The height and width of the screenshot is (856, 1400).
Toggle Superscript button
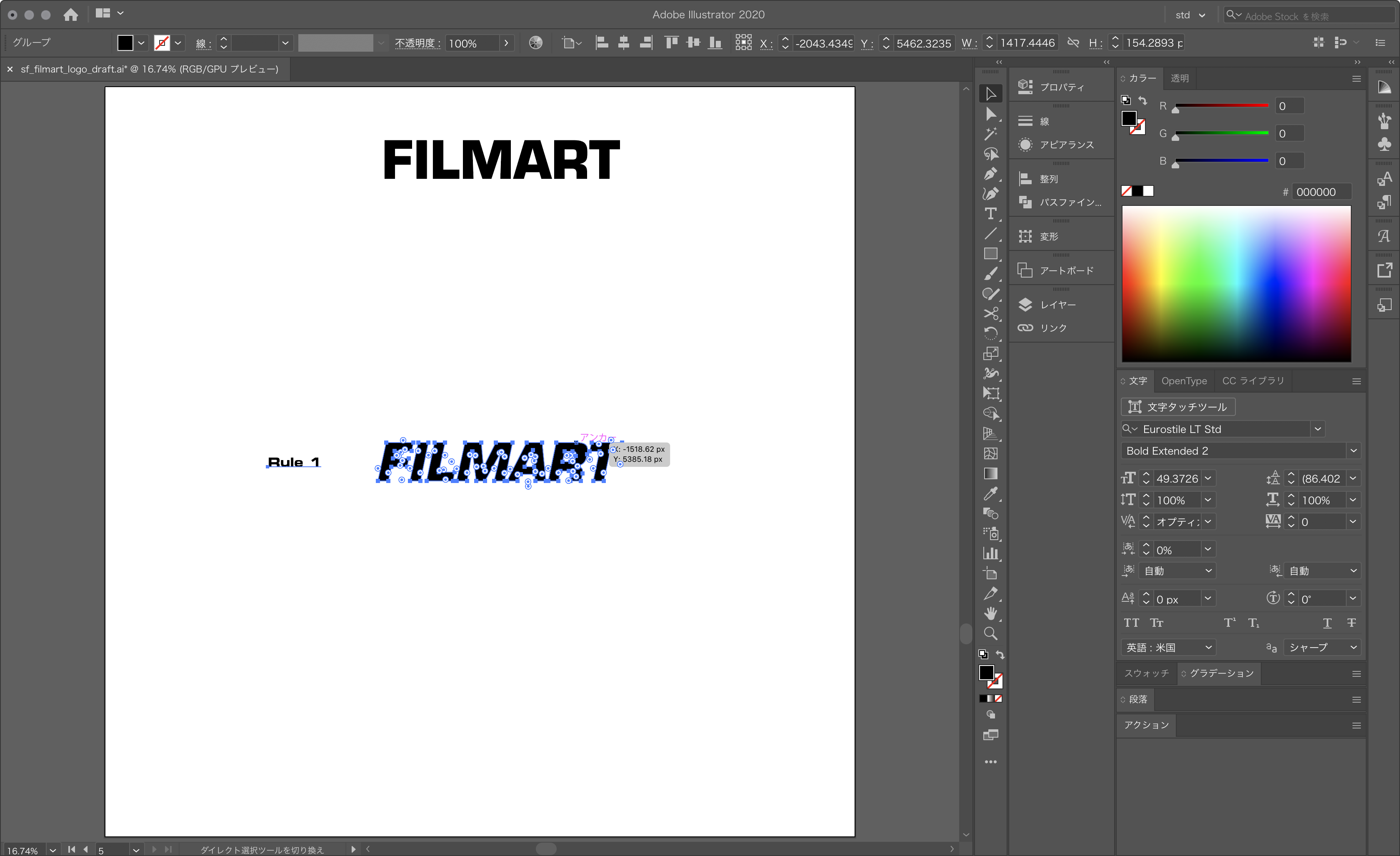(x=1230, y=622)
